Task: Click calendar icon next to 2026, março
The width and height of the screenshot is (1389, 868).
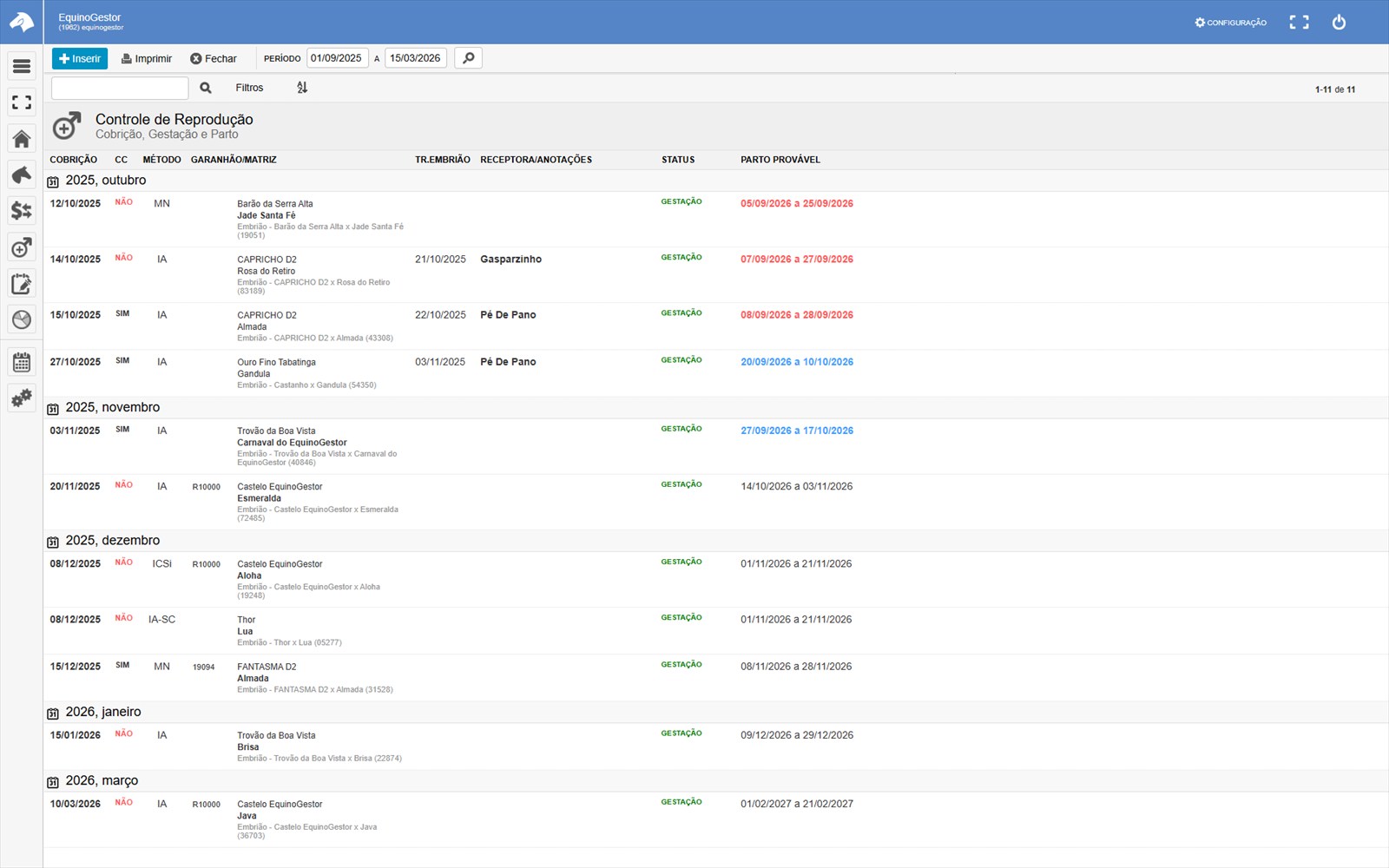Action: 53,782
